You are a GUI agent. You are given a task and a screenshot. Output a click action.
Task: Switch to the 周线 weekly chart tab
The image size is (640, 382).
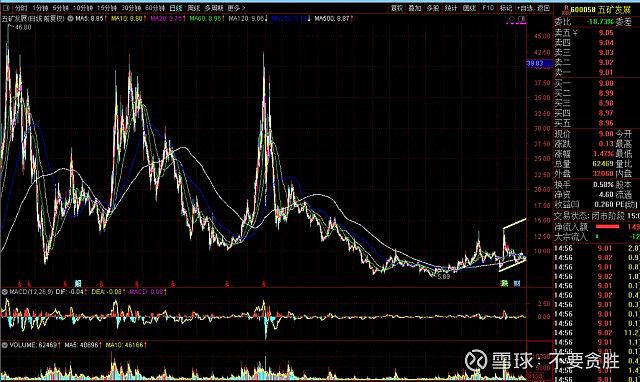[x=193, y=8]
